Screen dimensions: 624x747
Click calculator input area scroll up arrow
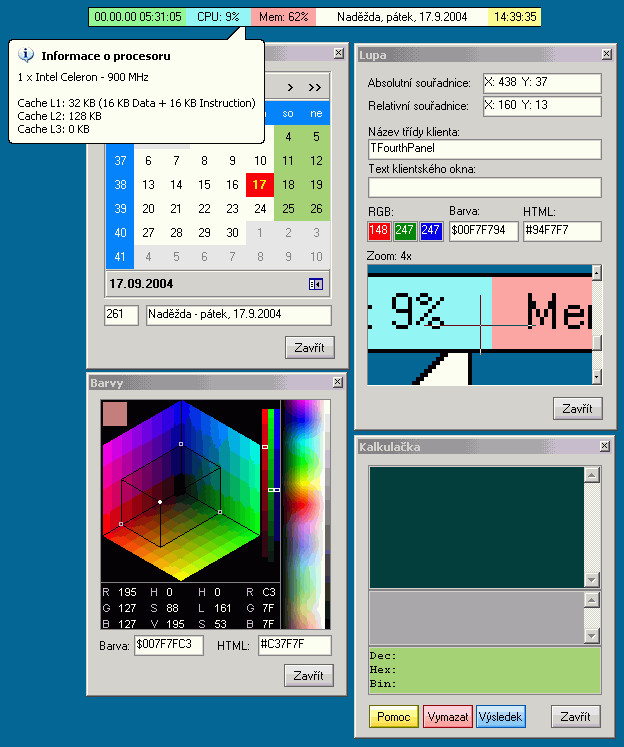(x=592, y=600)
